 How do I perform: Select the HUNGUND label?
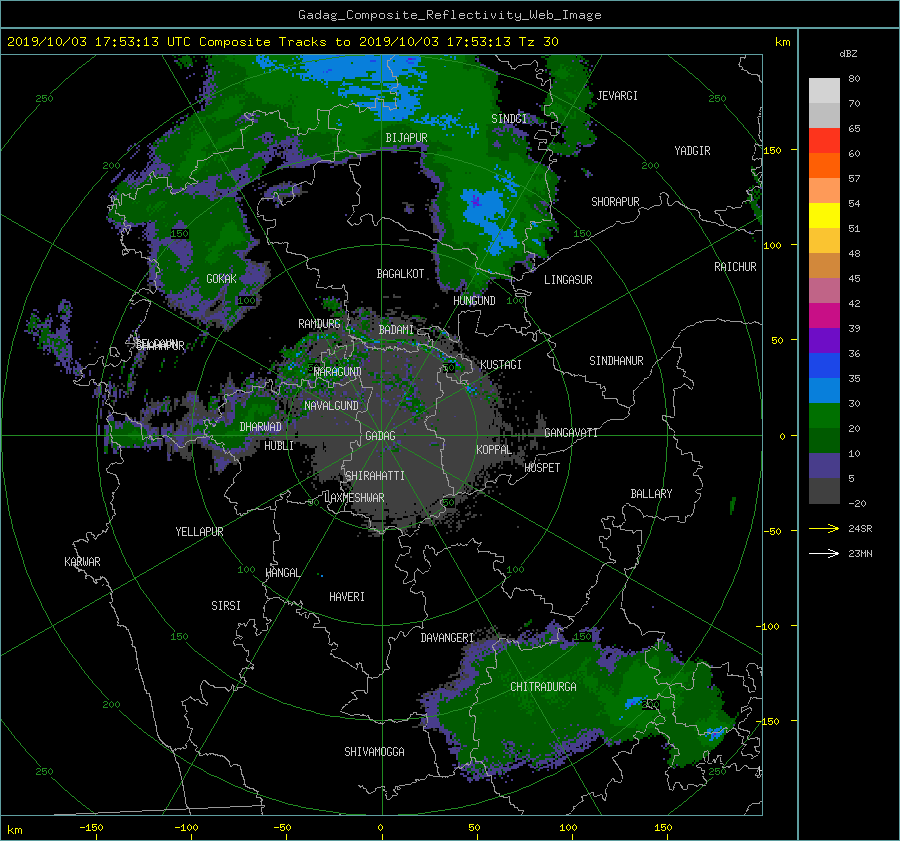[x=474, y=301]
